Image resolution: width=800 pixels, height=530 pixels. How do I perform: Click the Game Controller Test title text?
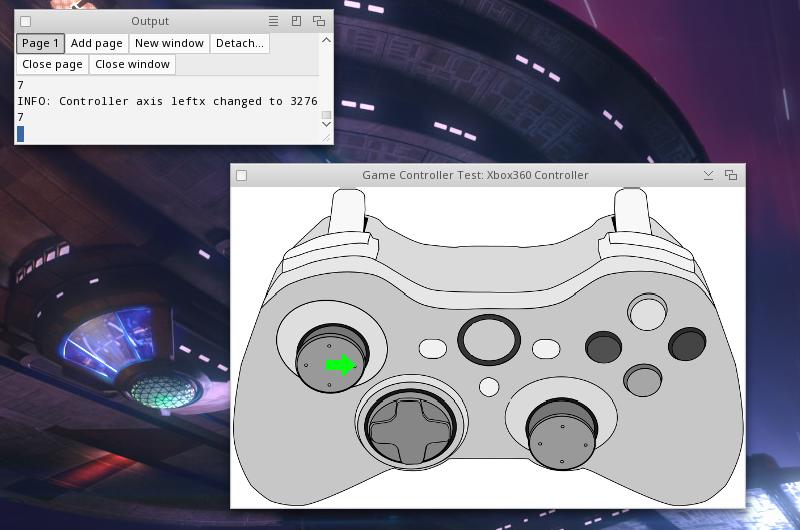[x=475, y=175]
